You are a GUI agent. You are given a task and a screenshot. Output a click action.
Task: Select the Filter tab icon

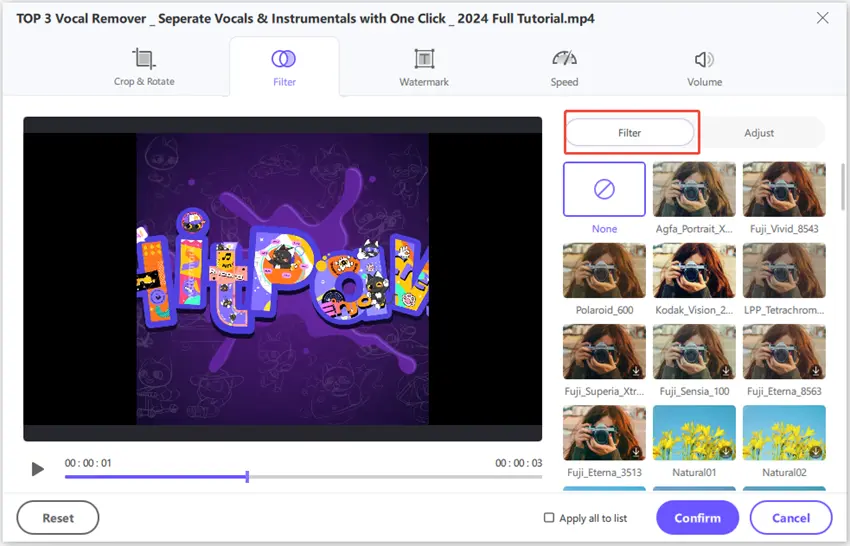point(284,59)
